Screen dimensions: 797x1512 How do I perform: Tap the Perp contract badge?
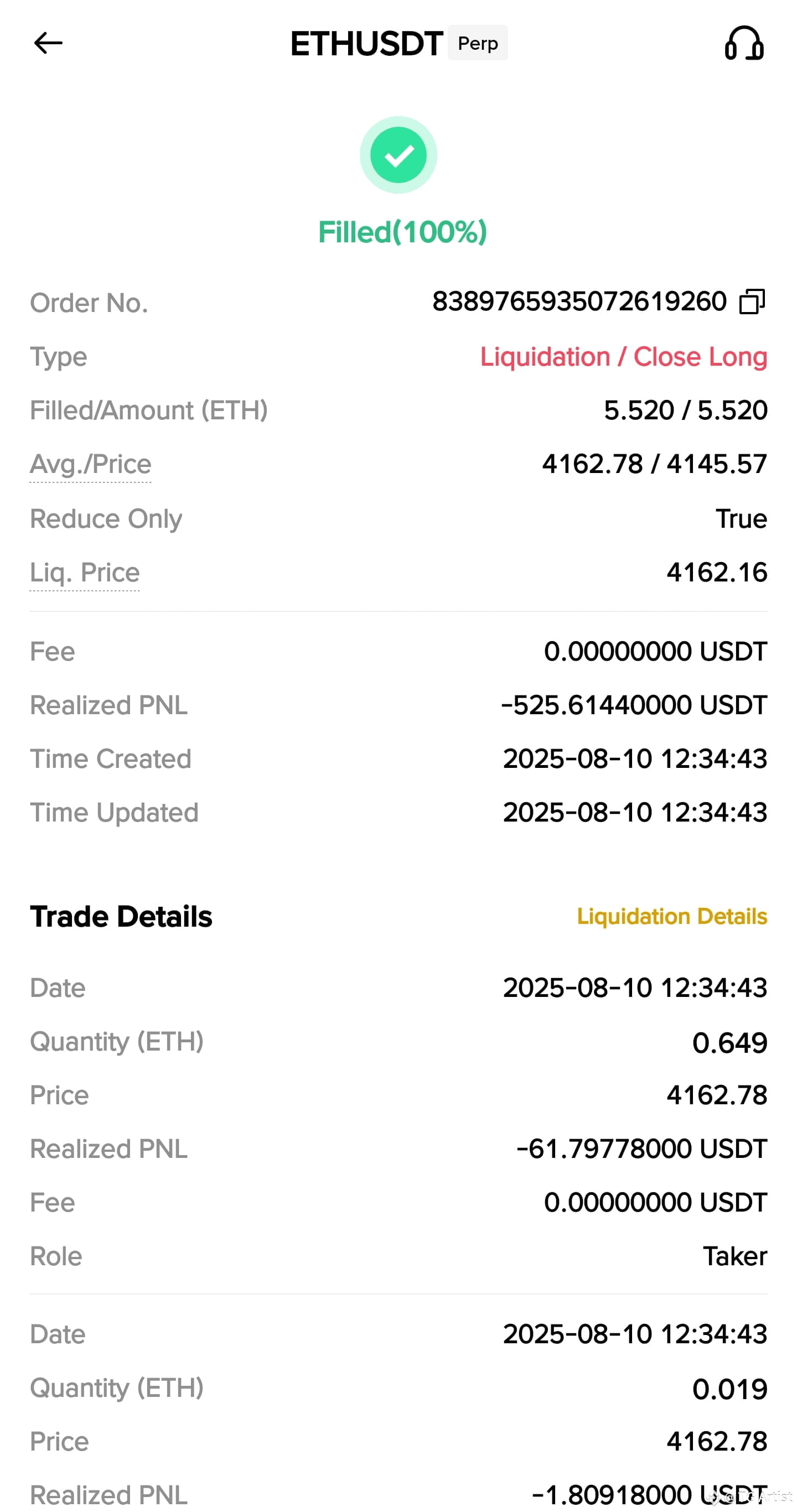[x=478, y=43]
